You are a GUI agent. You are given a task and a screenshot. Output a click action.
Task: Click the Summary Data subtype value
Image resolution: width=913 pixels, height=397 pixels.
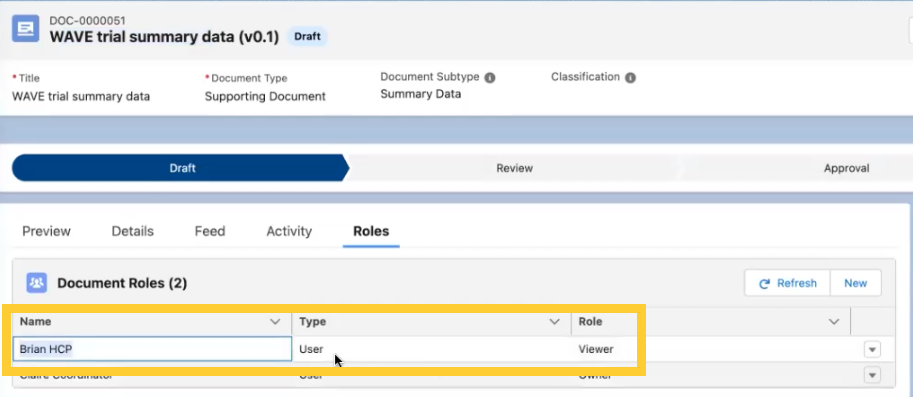[420, 94]
